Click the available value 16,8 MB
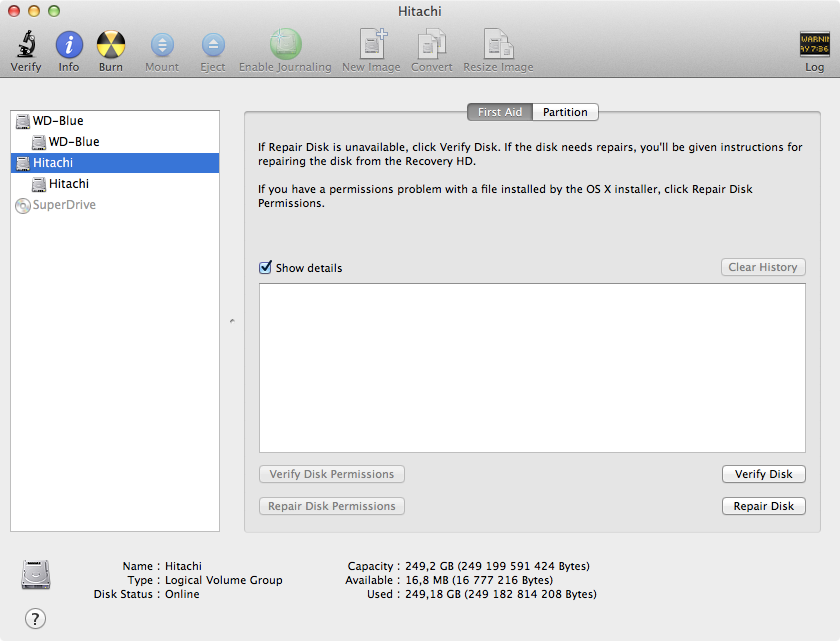840x641 pixels. pos(479,580)
